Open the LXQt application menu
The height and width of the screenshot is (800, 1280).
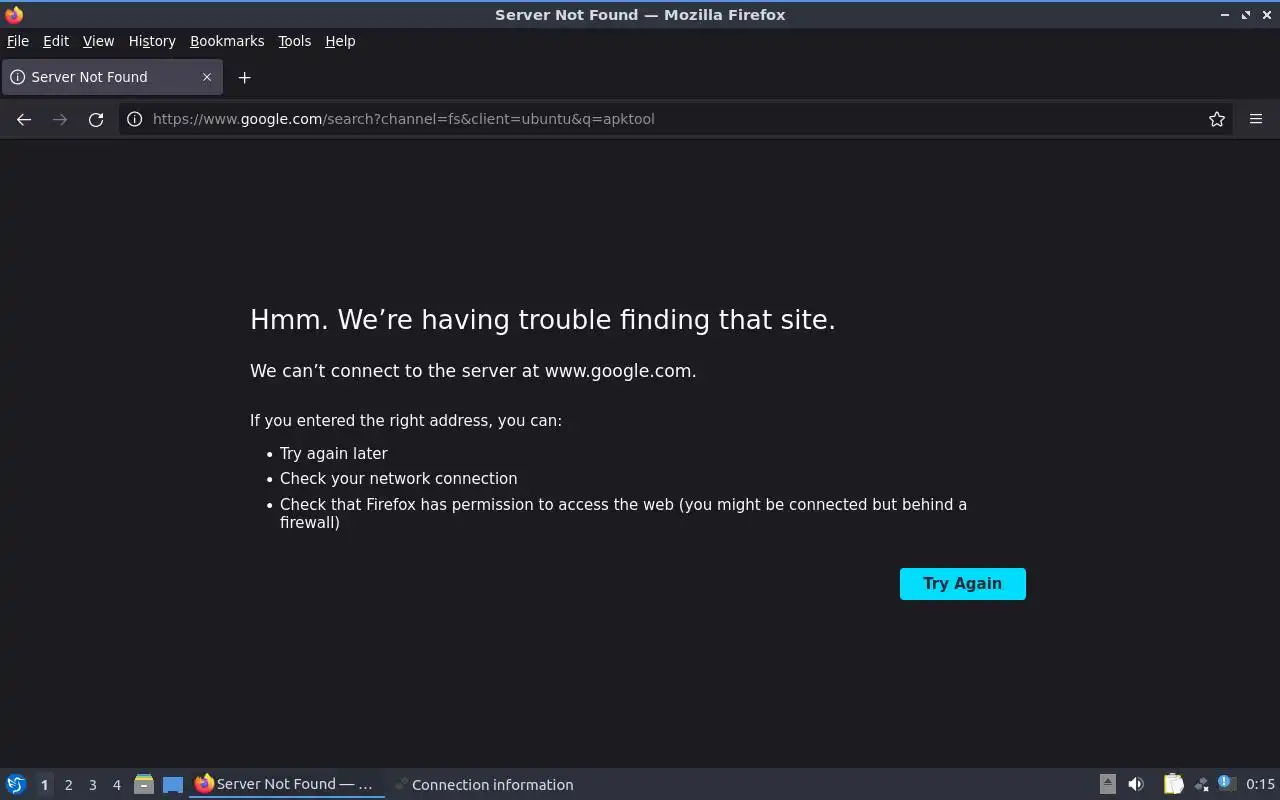[16, 784]
